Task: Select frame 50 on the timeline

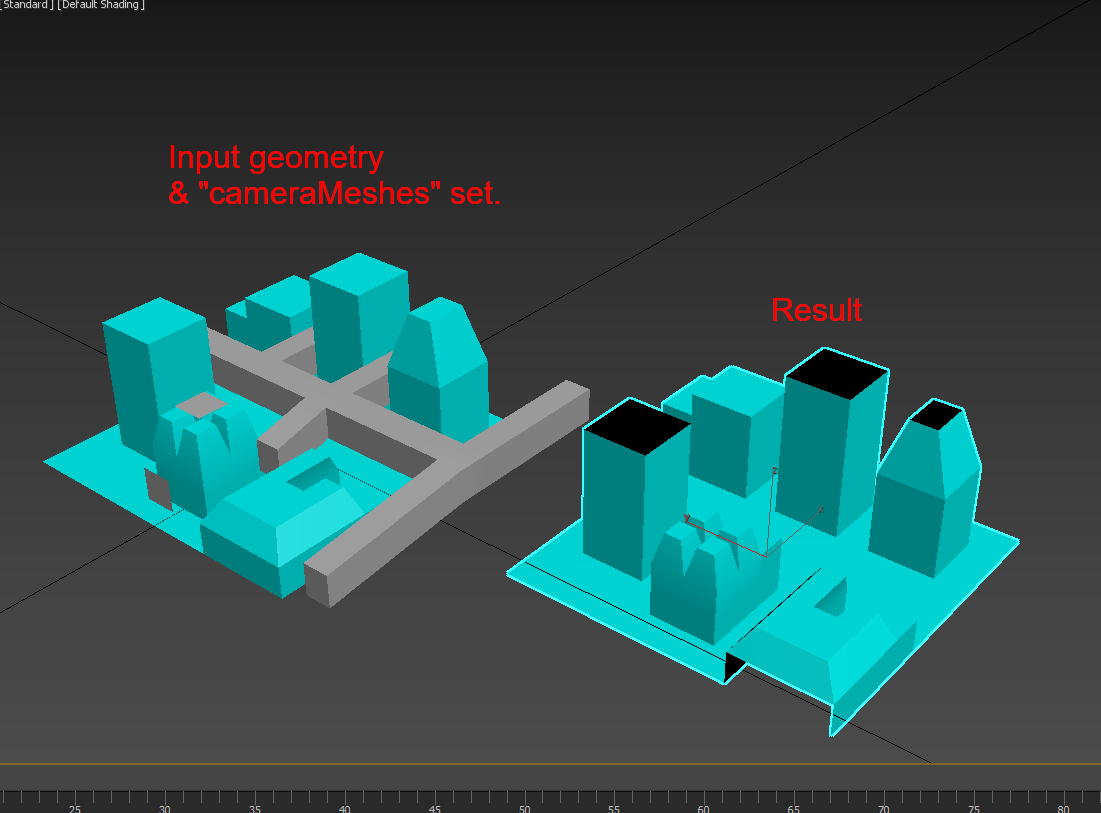Action: tap(524, 800)
